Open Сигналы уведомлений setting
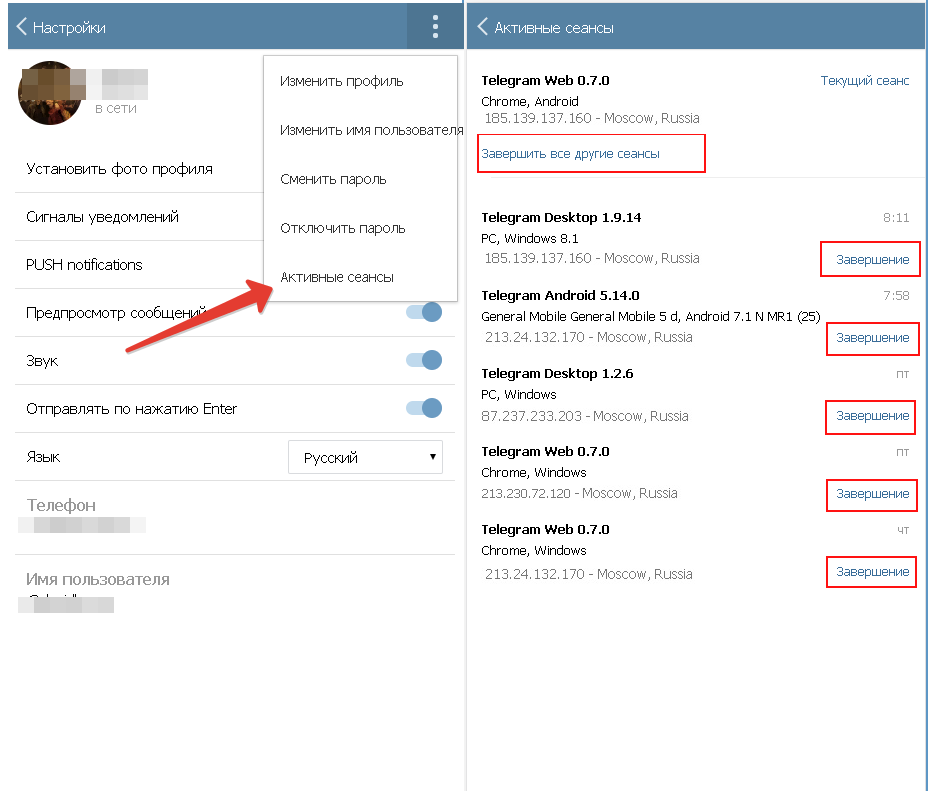 pyautogui.click(x=102, y=217)
